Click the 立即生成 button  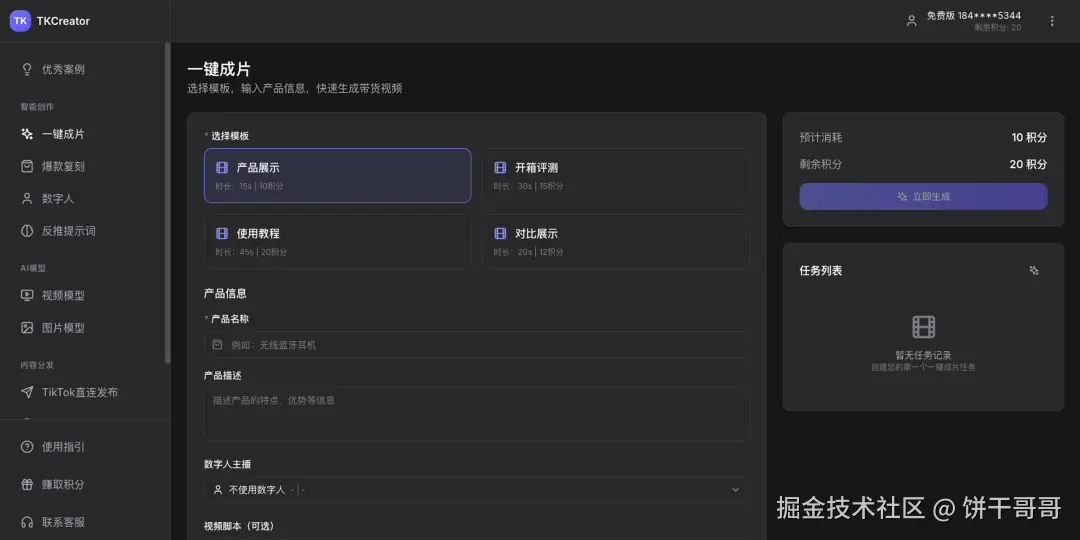coord(924,196)
